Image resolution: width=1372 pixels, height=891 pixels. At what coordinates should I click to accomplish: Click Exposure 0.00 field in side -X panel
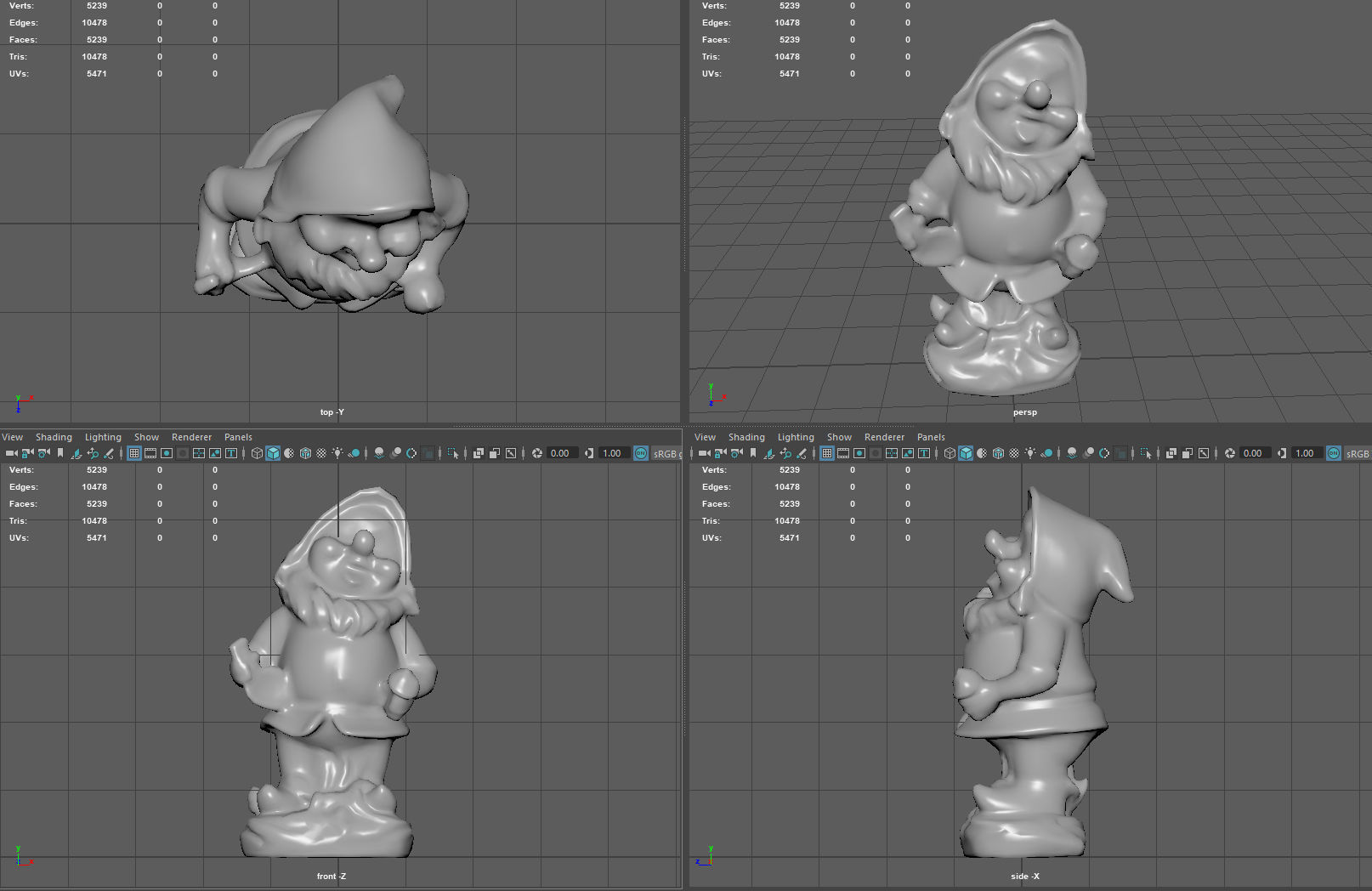[x=1256, y=453]
